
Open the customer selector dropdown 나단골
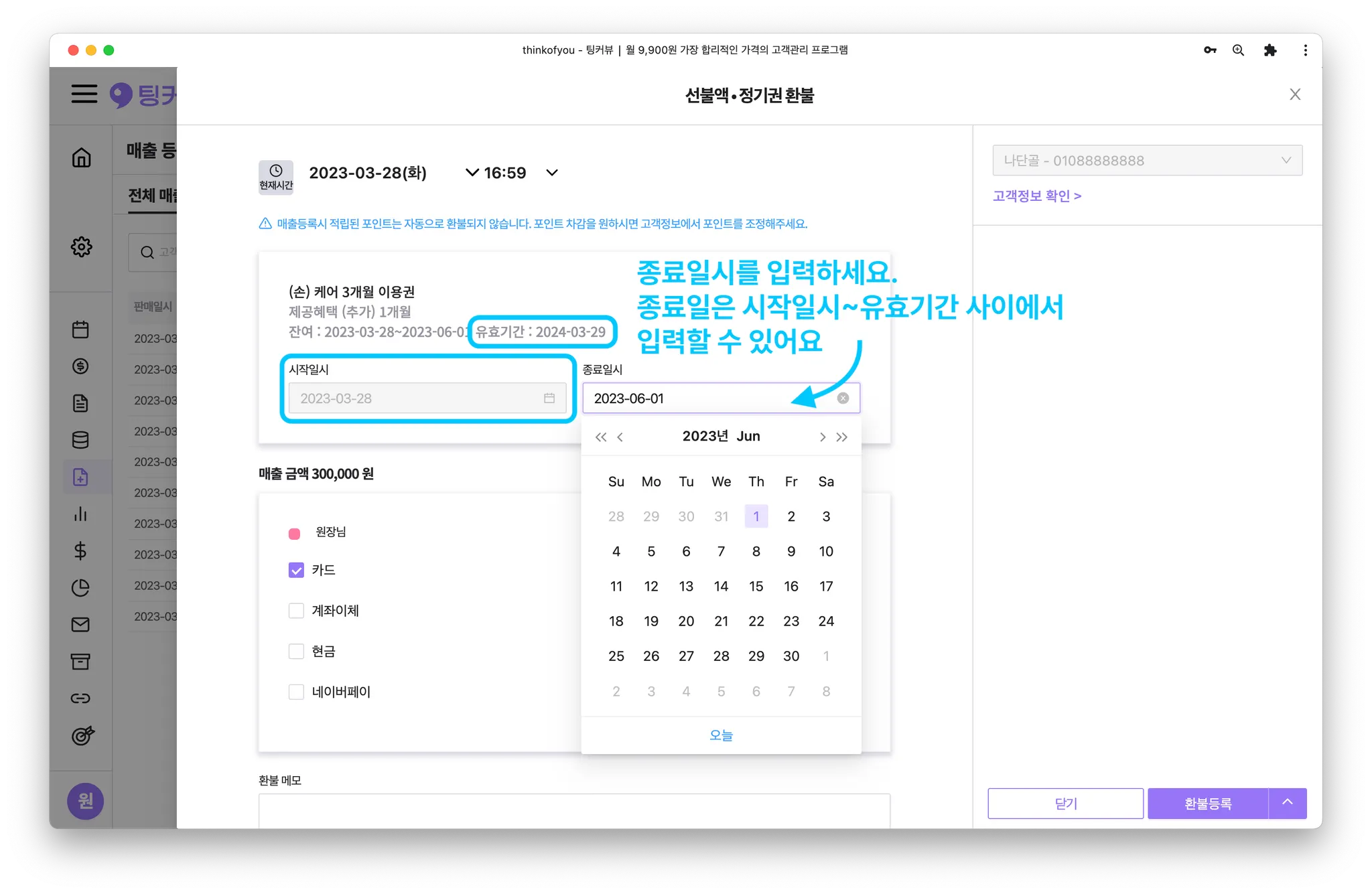point(1147,161)
